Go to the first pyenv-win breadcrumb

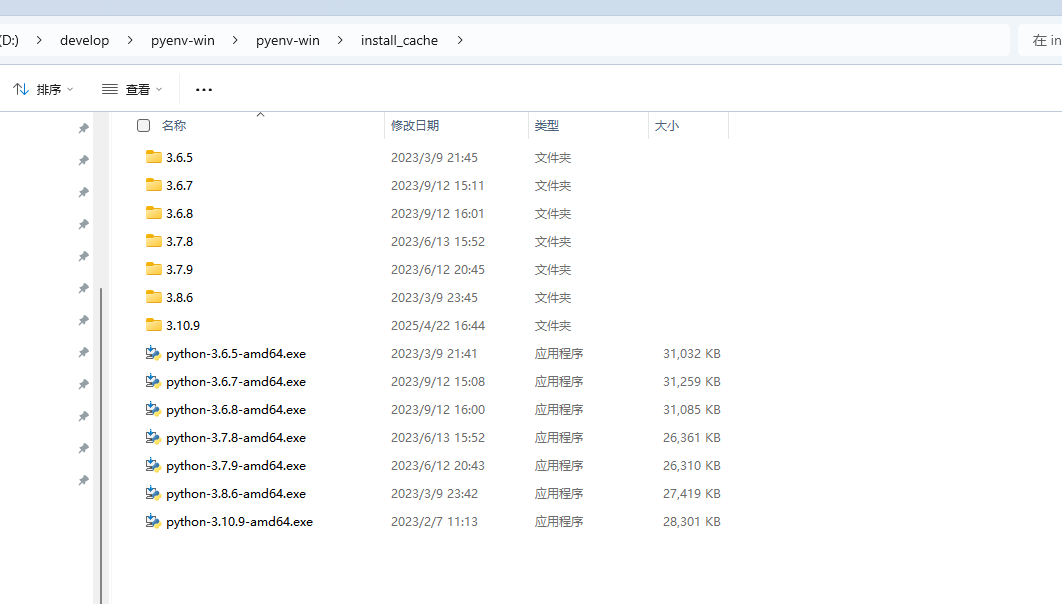[183, 40]
